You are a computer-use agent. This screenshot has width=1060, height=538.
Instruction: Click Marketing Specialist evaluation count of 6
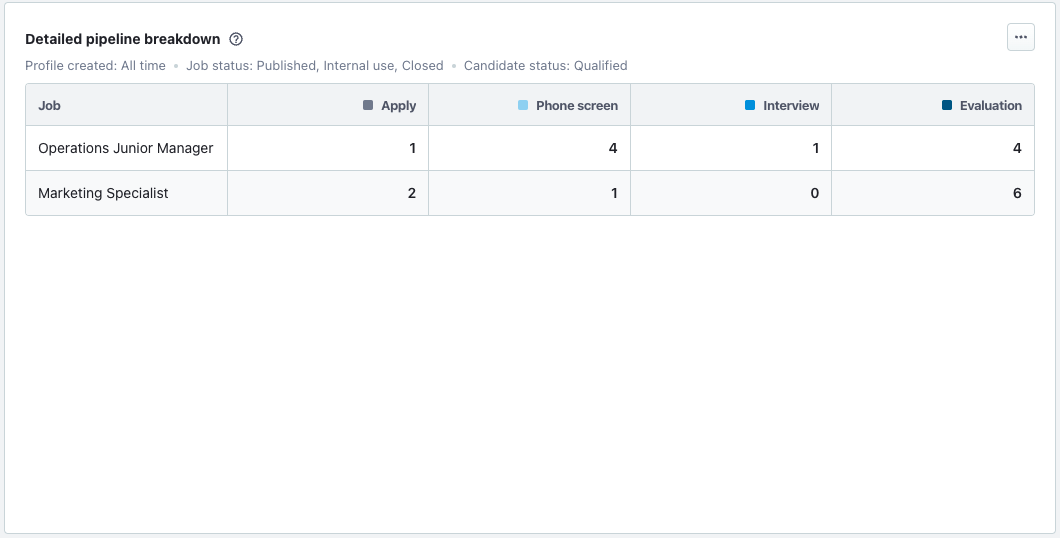point(1017,193)
